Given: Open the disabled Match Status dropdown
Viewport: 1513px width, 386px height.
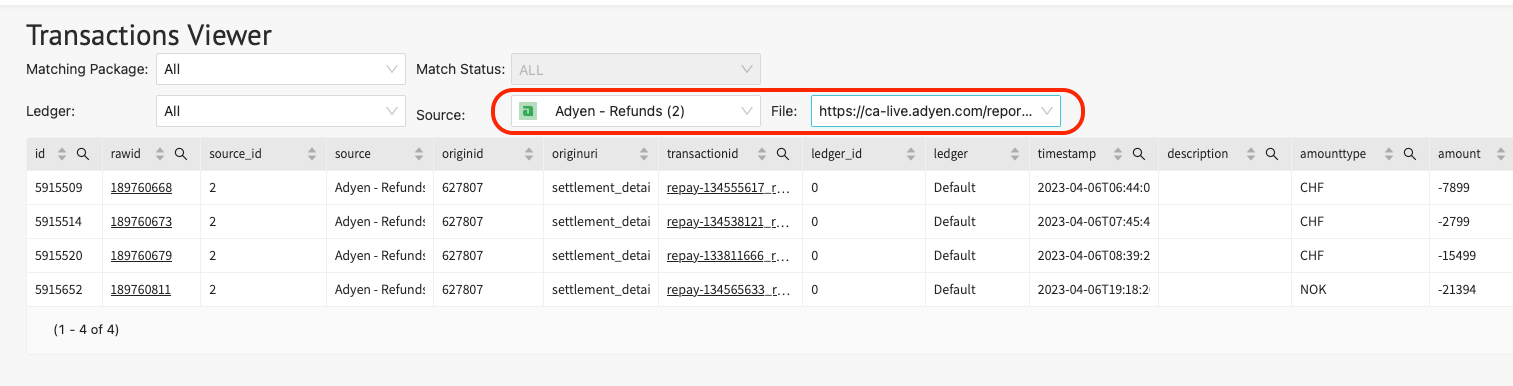Looking at the screenshot, I should (x=636, y=69).
